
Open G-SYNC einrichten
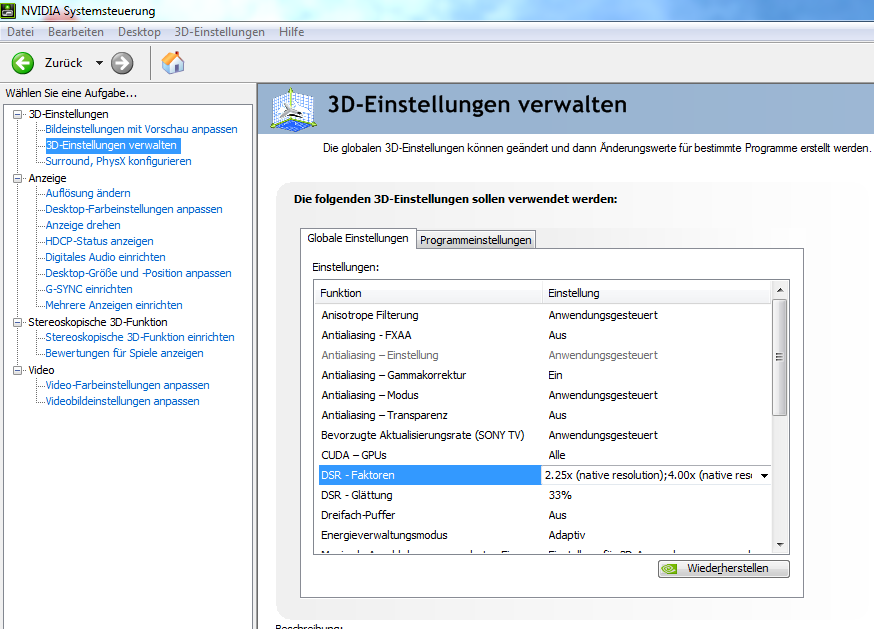89,289
